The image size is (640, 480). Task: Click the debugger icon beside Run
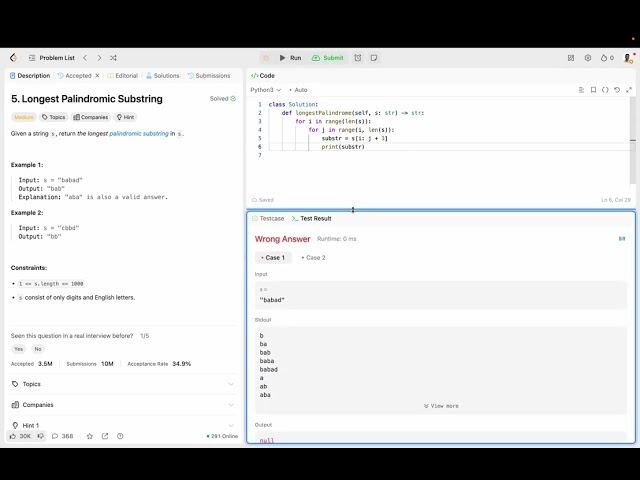(x=266, y=58)
